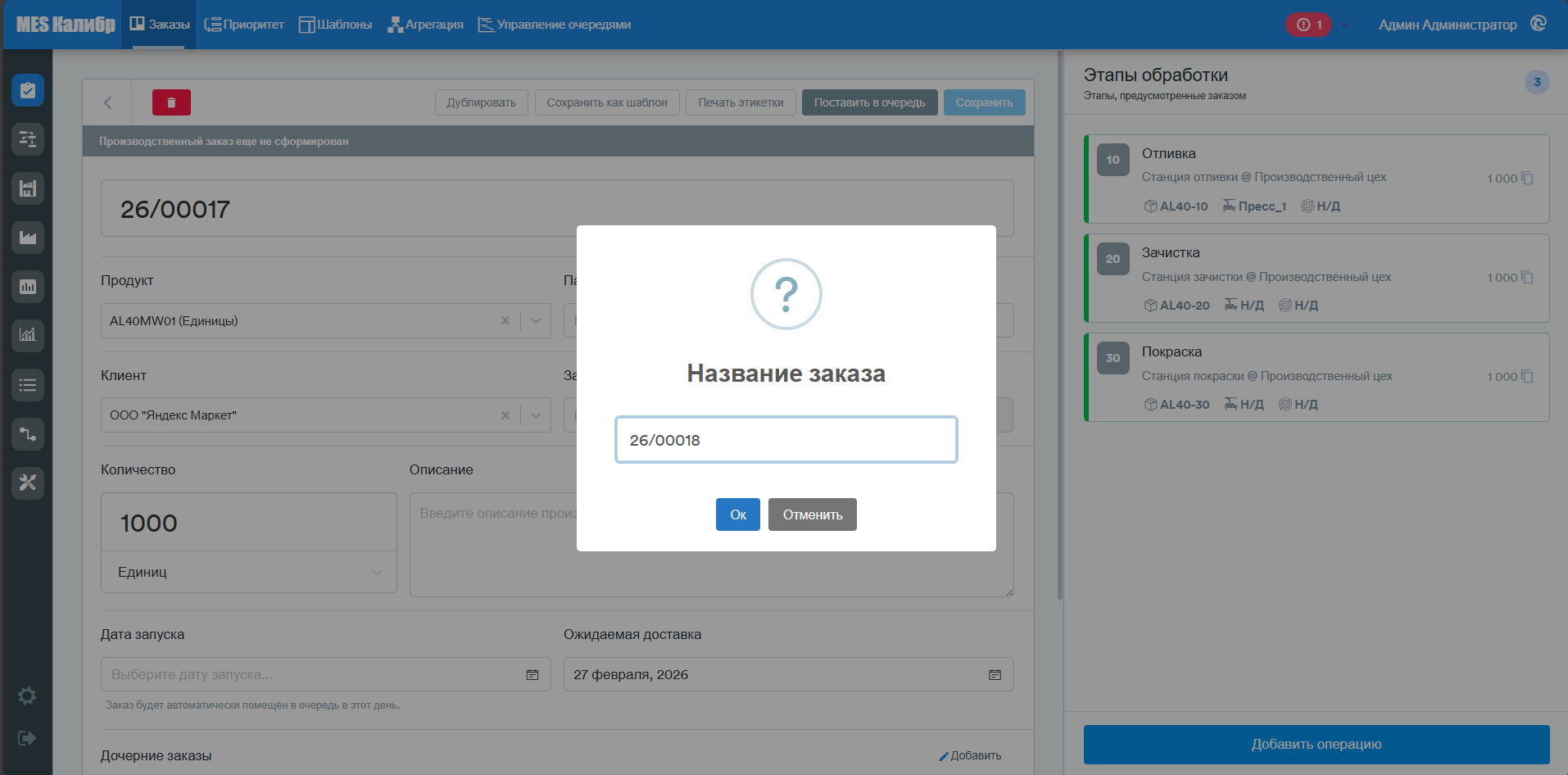Open the route flow sidebar icon
The image size is (1568, 775).
[28, 434]
